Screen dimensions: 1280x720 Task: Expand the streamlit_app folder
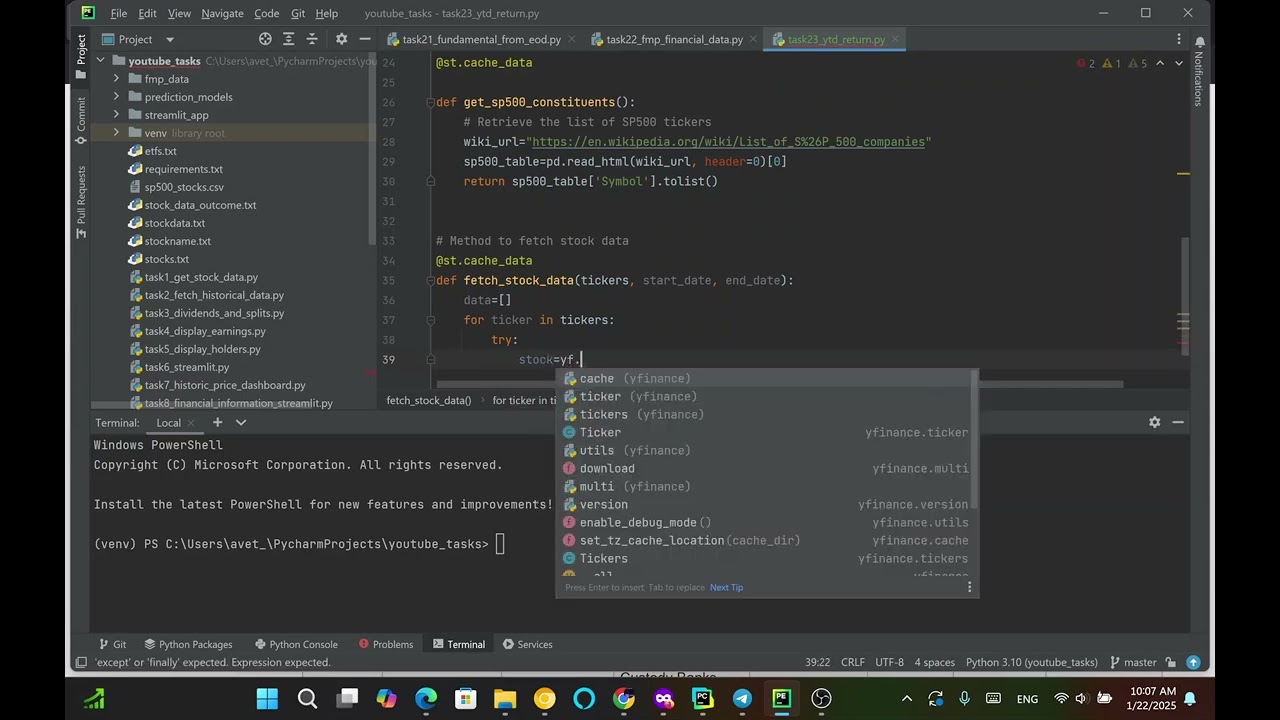[116, 115]
